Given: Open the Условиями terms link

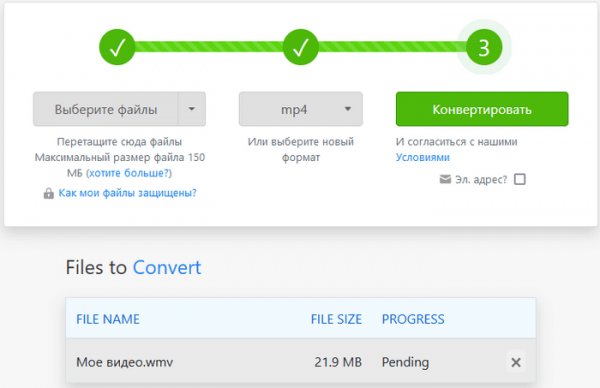Looking at the screenshot, I should 422,157.
